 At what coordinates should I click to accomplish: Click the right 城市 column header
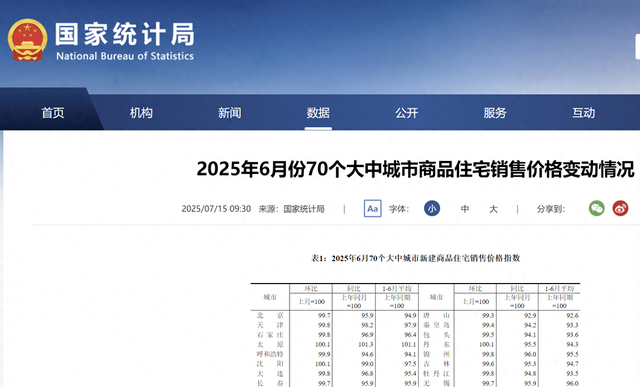point(436,297)
